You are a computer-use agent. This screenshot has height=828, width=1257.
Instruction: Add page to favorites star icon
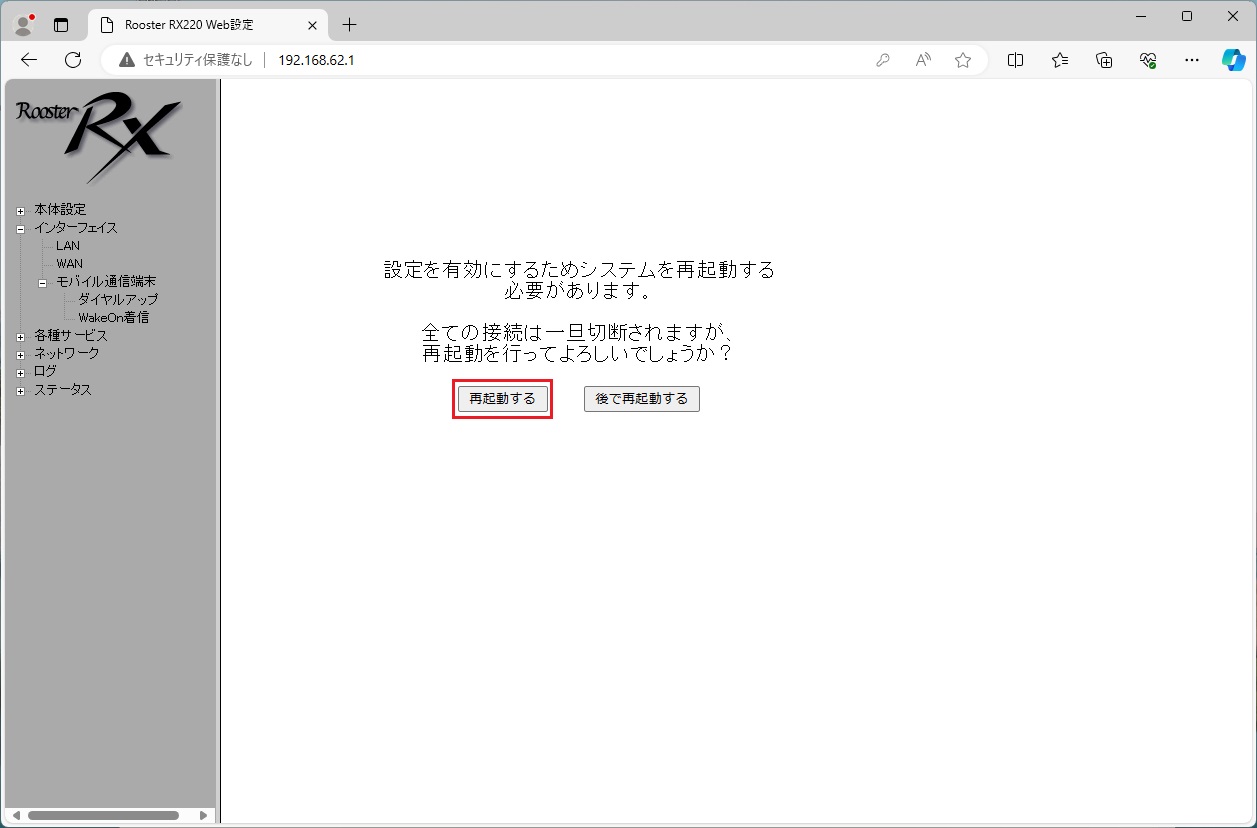pos(963,60)
